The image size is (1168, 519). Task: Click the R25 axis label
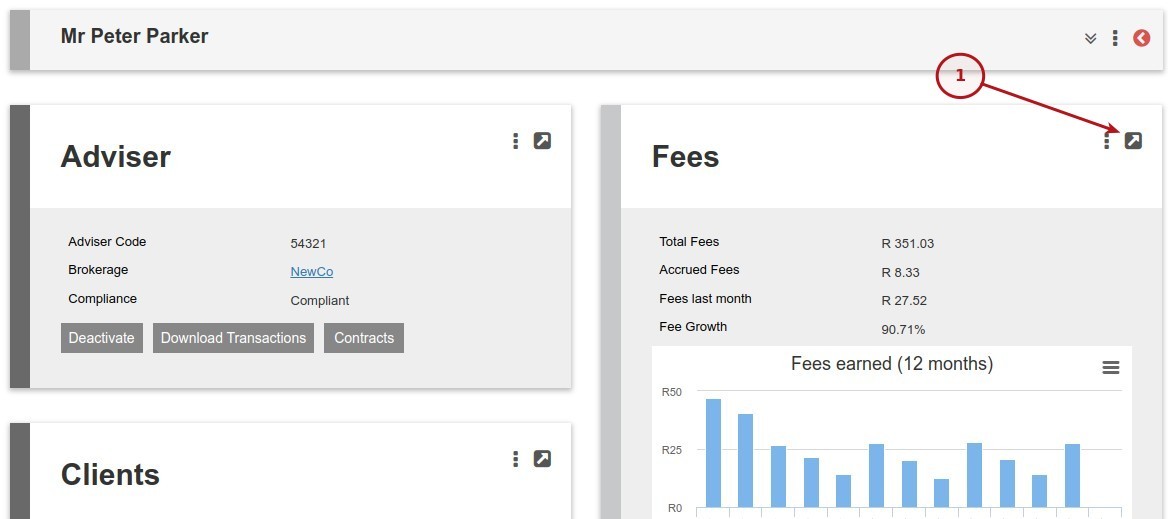point(671,450)
